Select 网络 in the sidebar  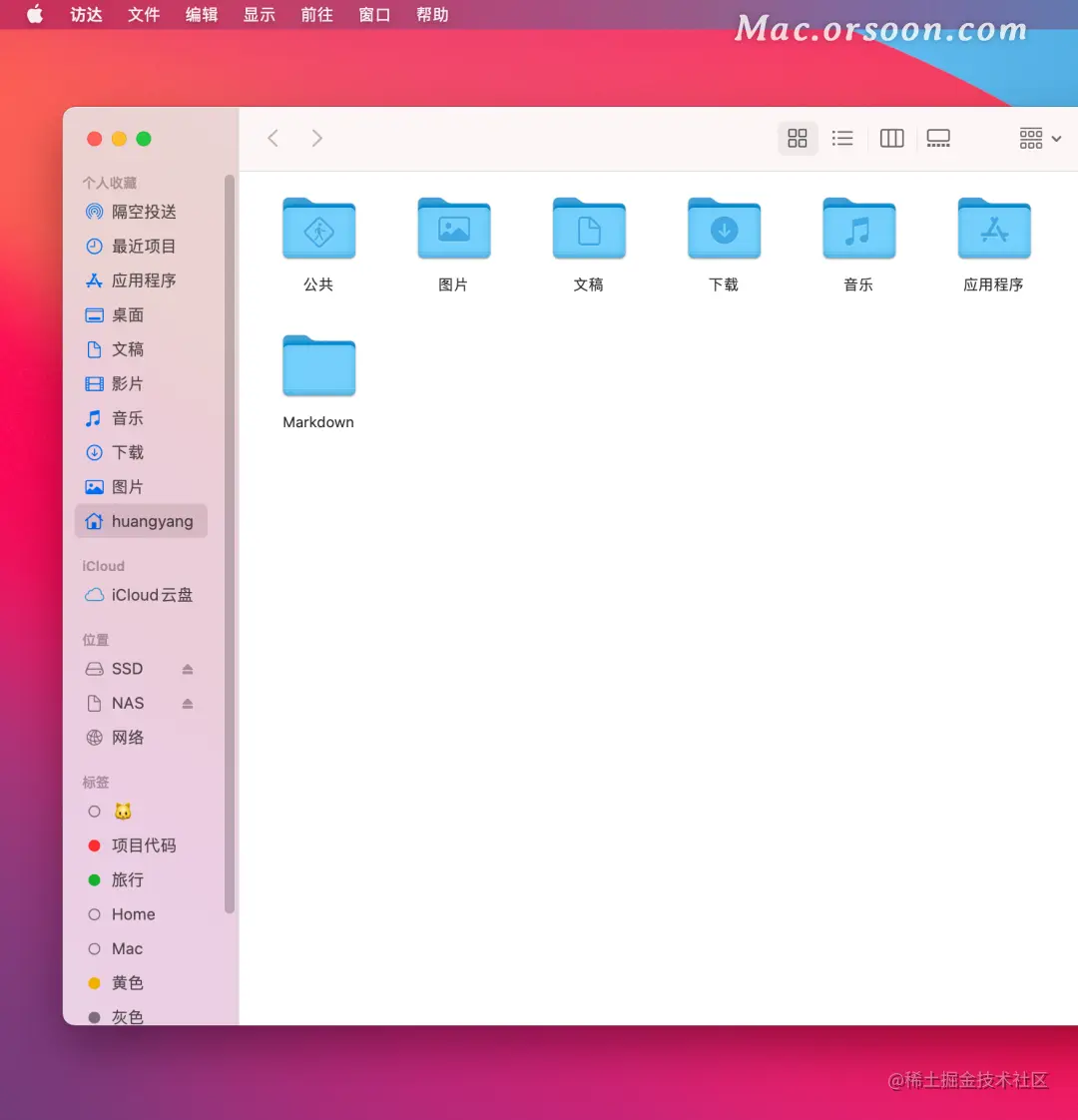pos(142,737)
